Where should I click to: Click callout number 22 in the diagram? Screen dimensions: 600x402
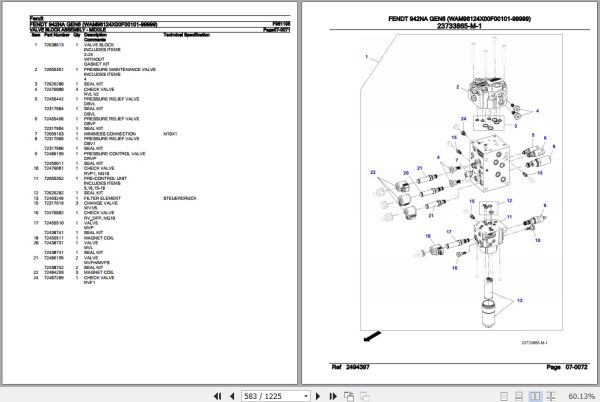373,173
